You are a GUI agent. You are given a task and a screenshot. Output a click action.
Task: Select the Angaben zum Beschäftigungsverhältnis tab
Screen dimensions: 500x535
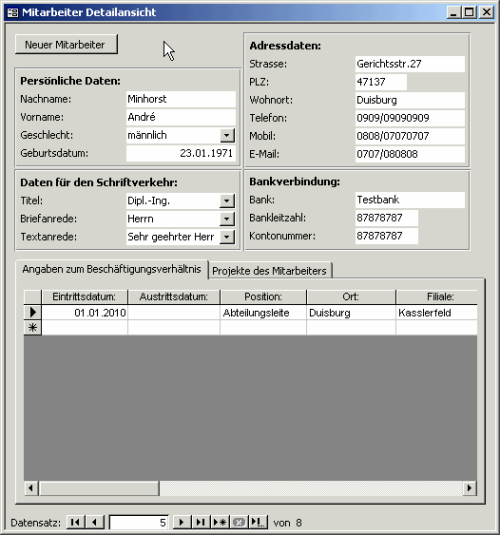pyautogui.click(x=112, y=269)
